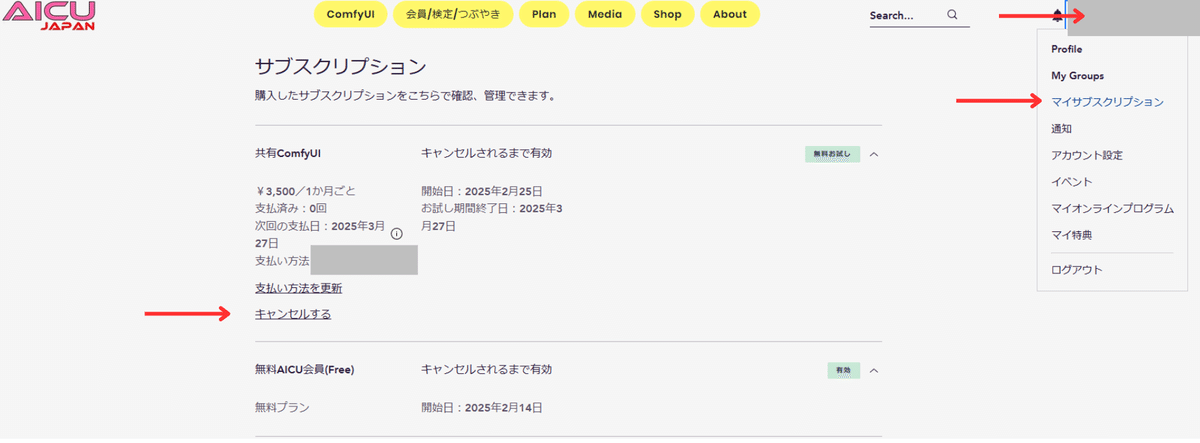The image size is (1200, 443).
Task: Click the 支払済み：0回 text
Action: (x=292, y=208)
